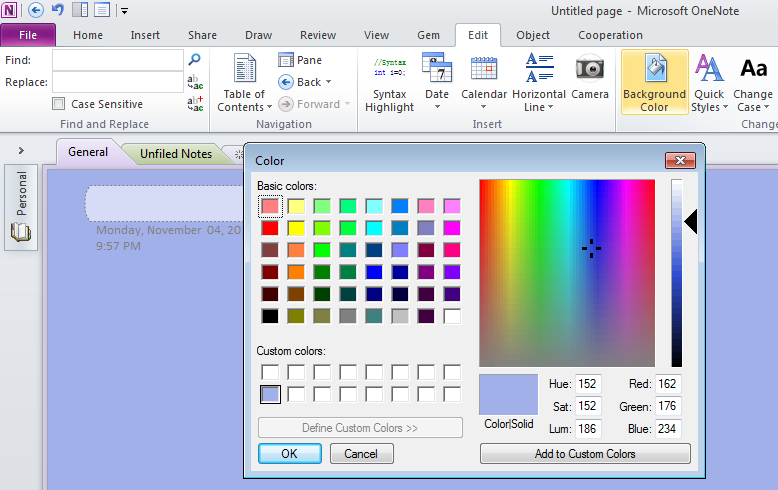
Task: Click the Syntax Highlight icon
Action: point(389,68)
